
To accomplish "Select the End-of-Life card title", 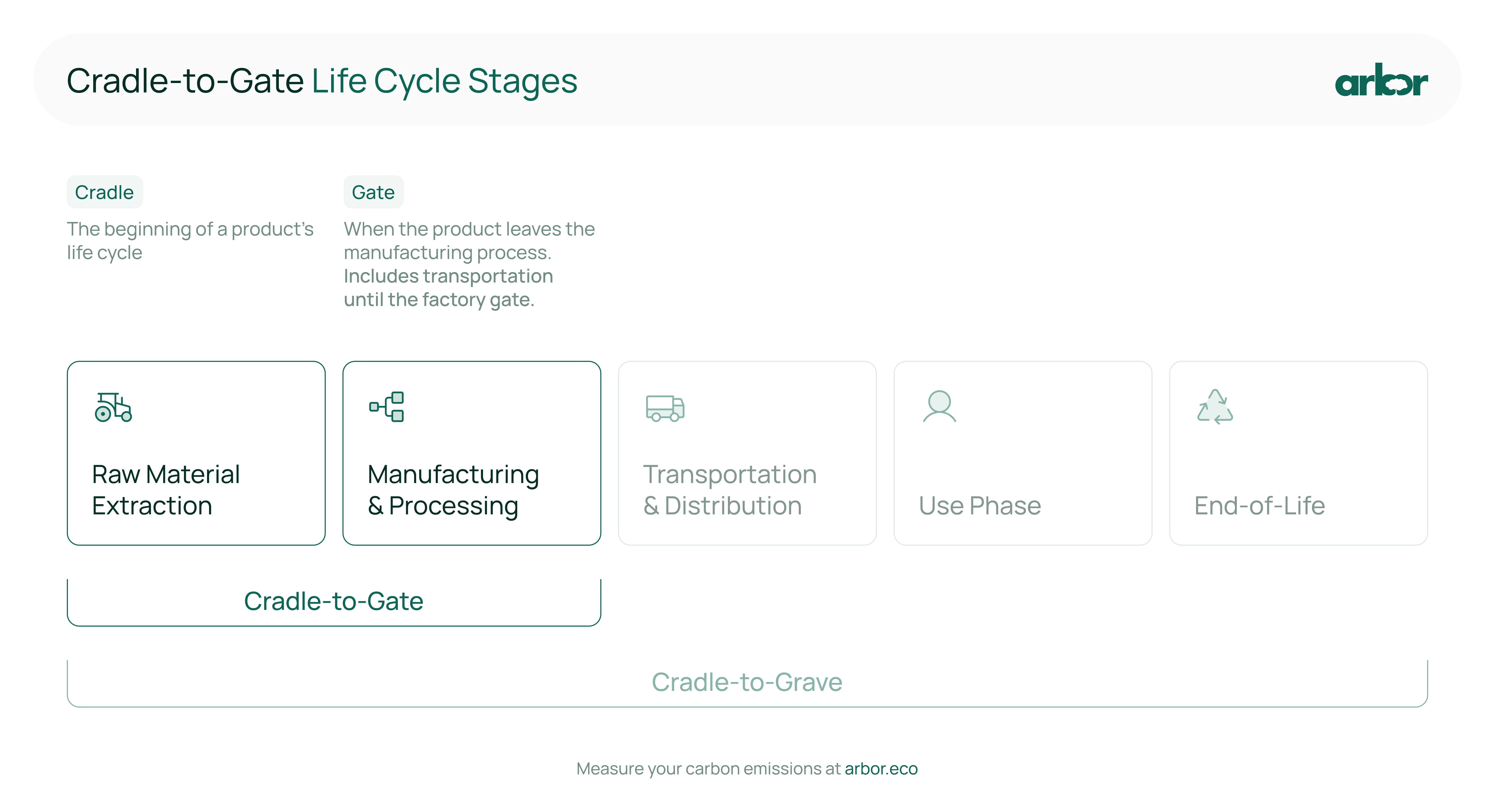I will point(1259,505).
